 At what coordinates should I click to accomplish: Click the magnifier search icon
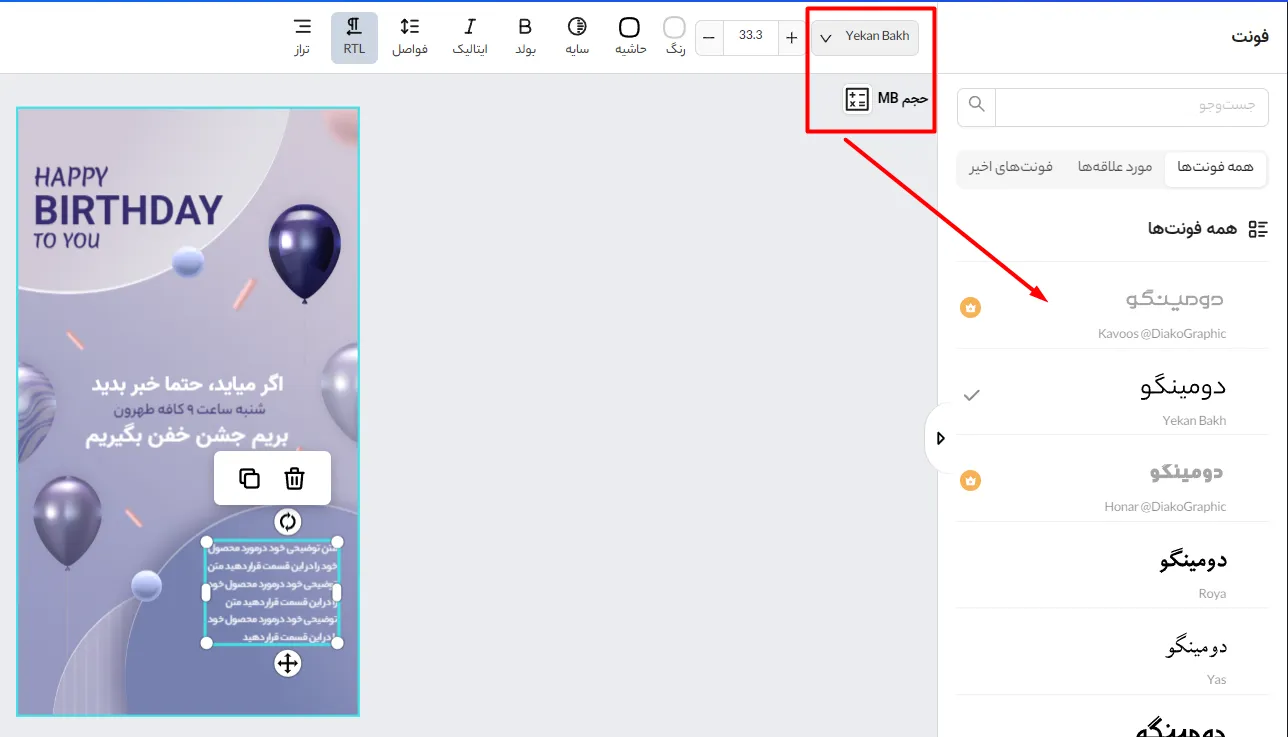coord(977,104)
